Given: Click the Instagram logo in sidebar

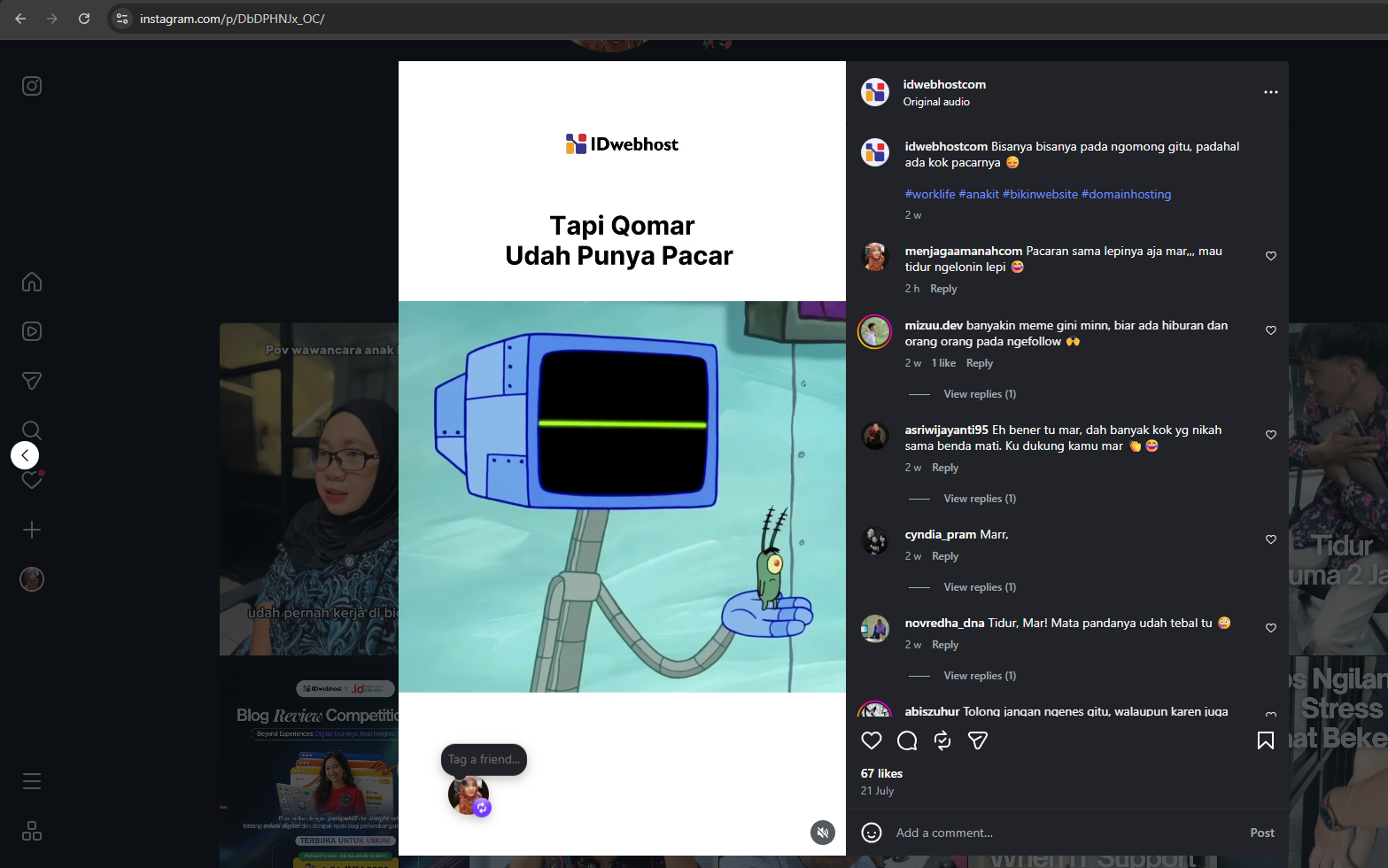Looking at the screenshot, I should pyautogui.click(x=32, y=86).
